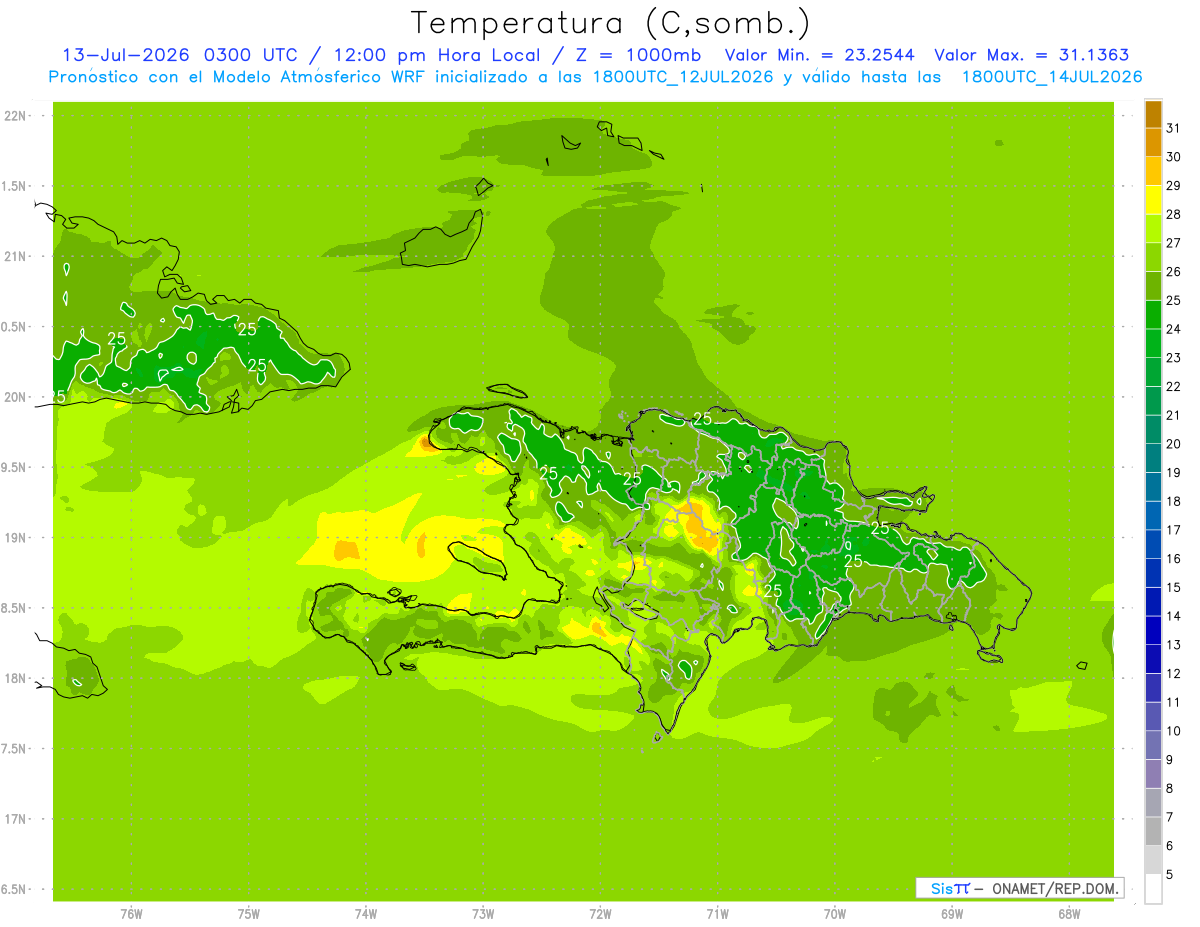Select the 28 degree yellow legend swatch
The image size is (1200, 927).
tap(1153, 200)
